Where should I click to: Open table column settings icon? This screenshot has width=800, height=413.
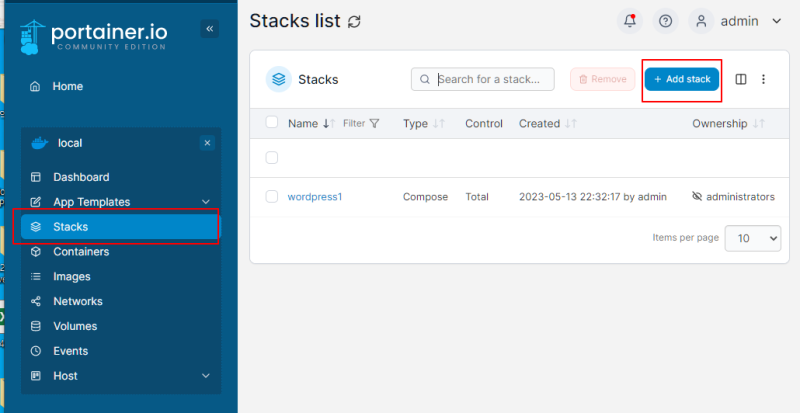tap(741, 79)
